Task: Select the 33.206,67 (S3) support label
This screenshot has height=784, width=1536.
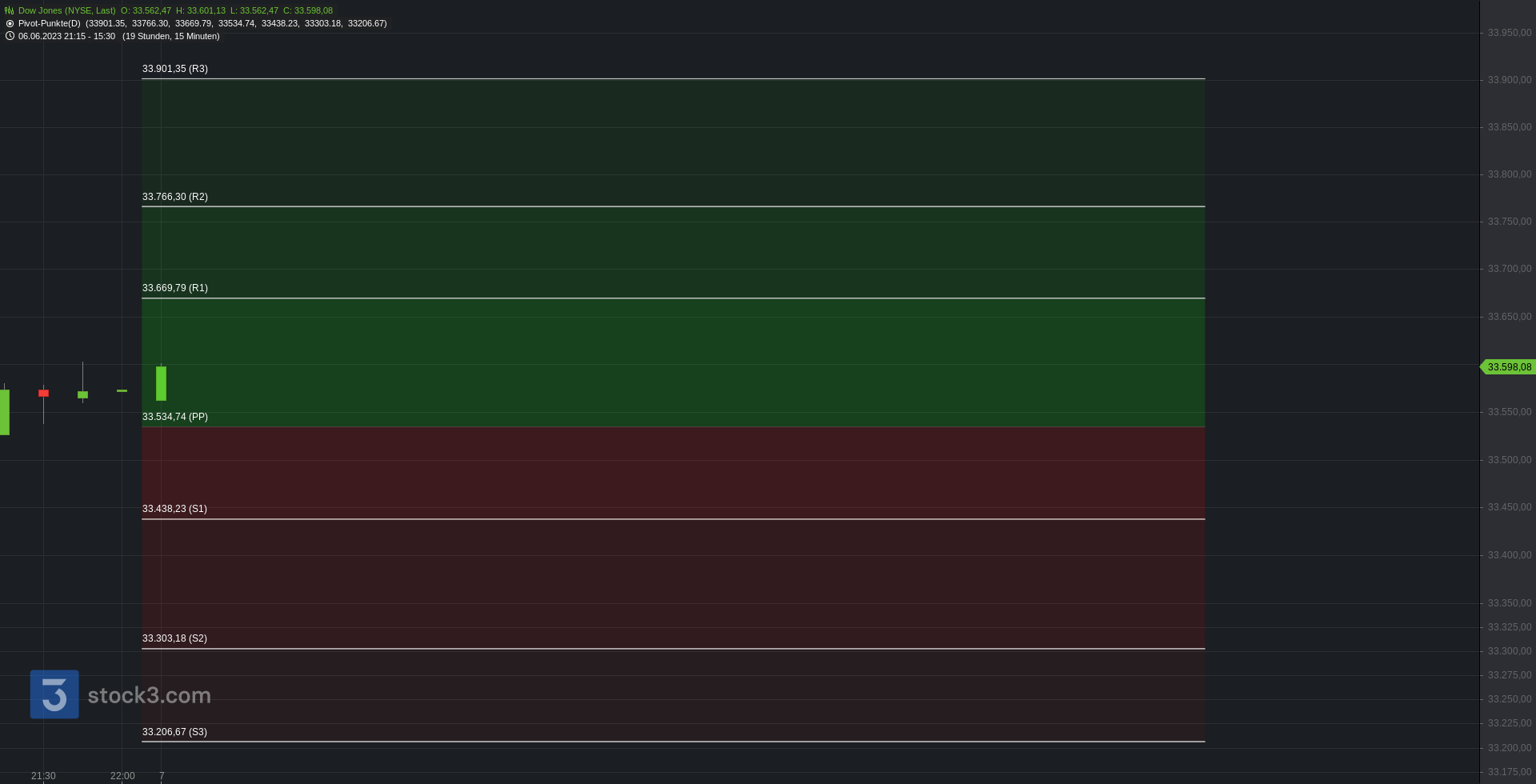Action: pyautogui.click(x=174, y=732)
